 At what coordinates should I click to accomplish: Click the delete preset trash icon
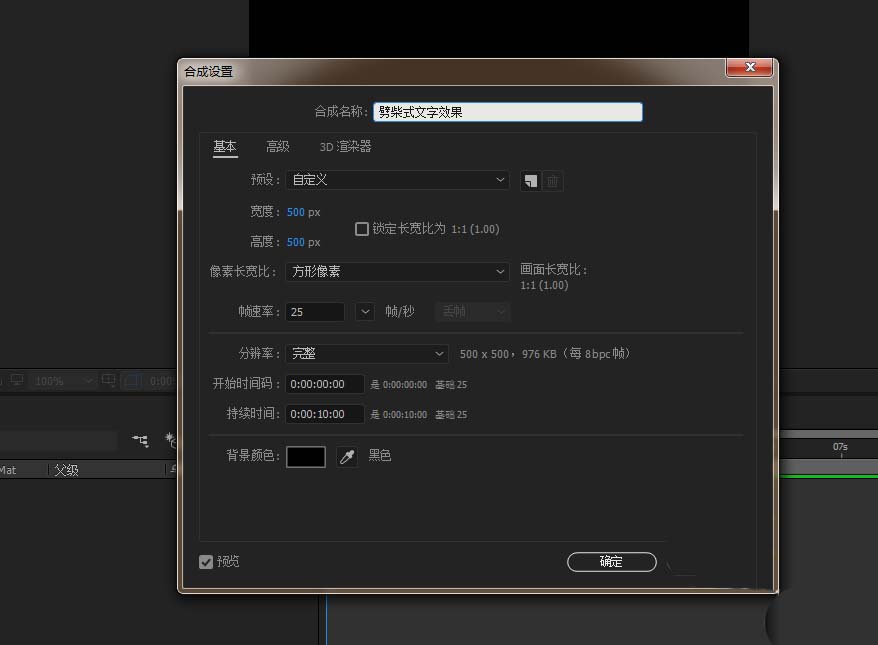[551, 181]
